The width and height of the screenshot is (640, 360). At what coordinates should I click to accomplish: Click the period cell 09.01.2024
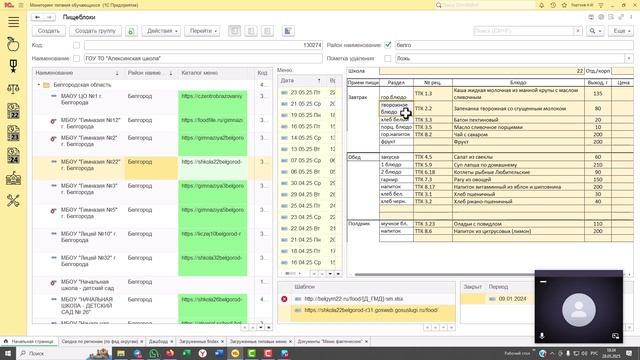pos(512,299)
